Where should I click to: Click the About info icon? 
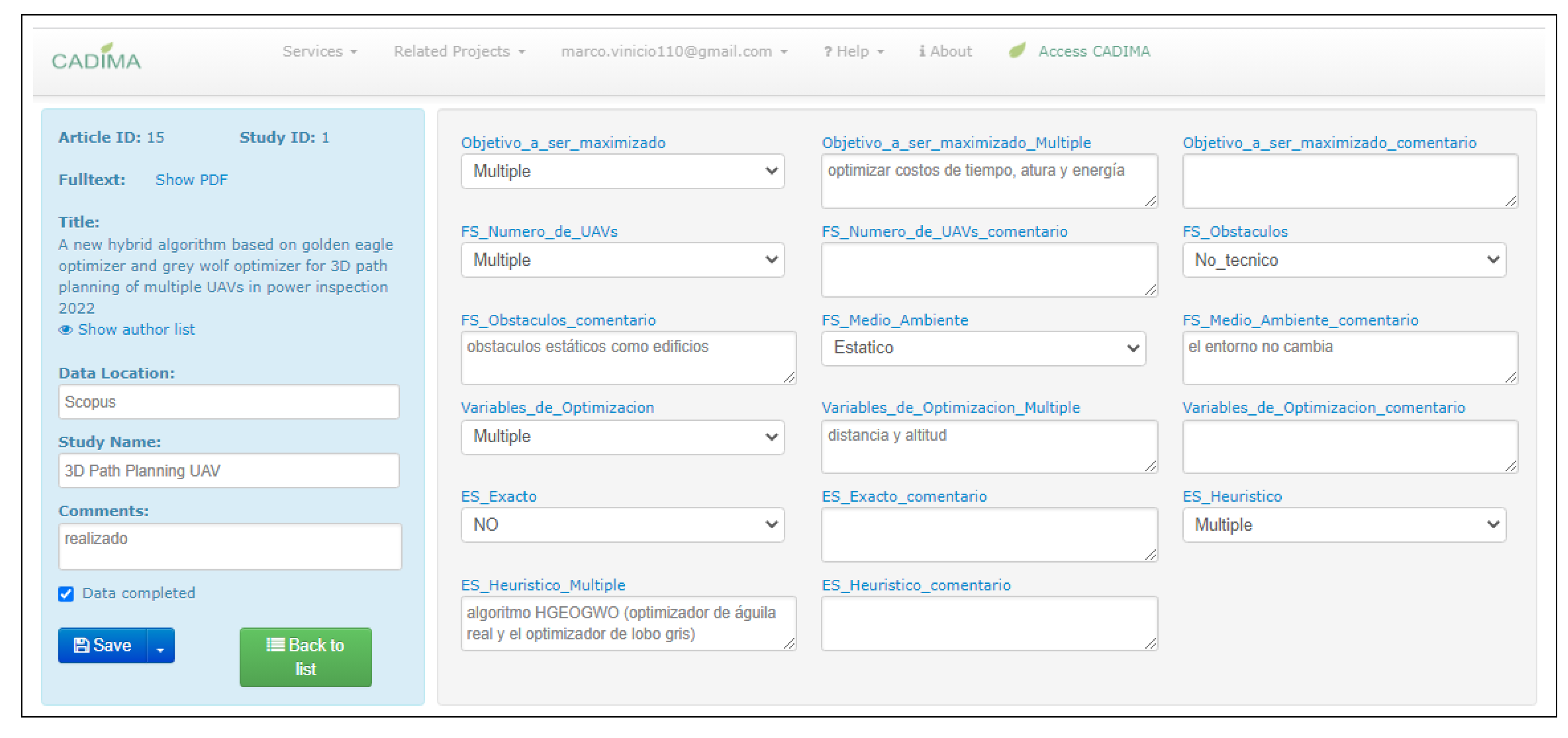(x=922, y=52)
